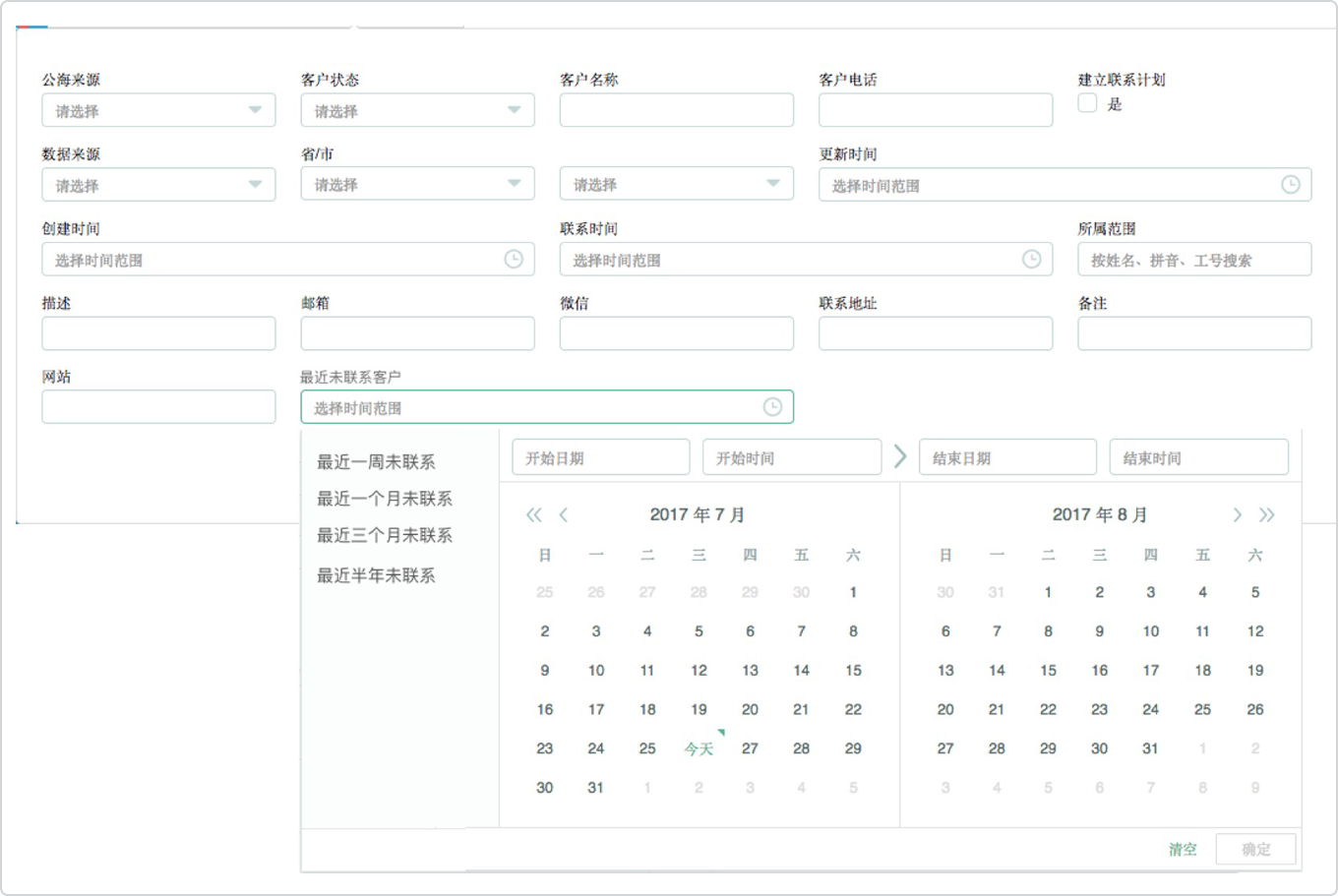The width and height of the screenshot is (1338, 896).
Task: Open the 数据来源 dropdown
Action: pos(158,184)
